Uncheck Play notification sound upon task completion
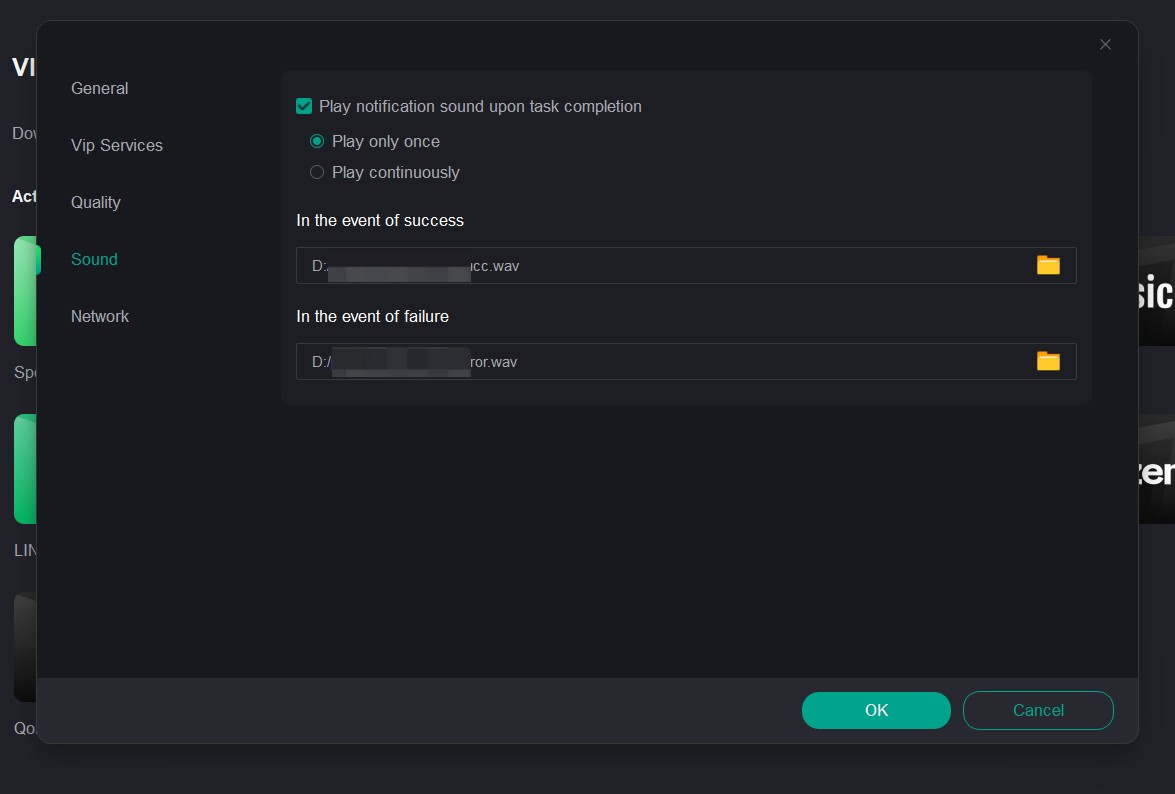Viewport: 1175px width, 794px height. point(303,106)
